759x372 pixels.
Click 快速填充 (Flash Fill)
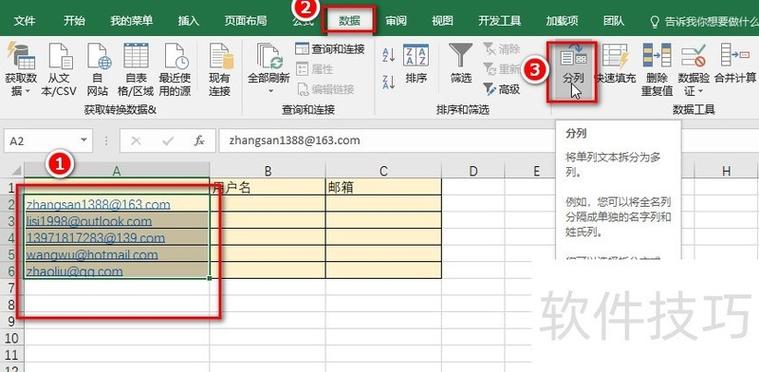pos(615,64)
